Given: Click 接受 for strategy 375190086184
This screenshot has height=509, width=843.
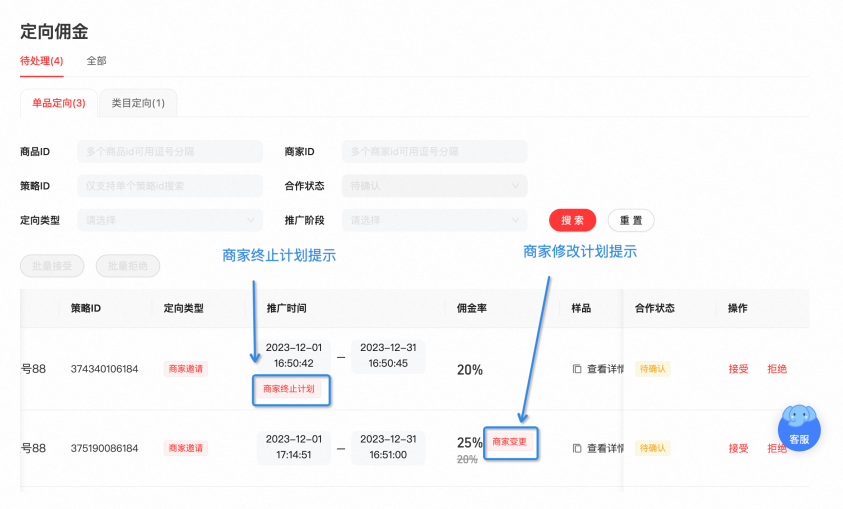Looking at the screenshot, I should pos(738,448).
